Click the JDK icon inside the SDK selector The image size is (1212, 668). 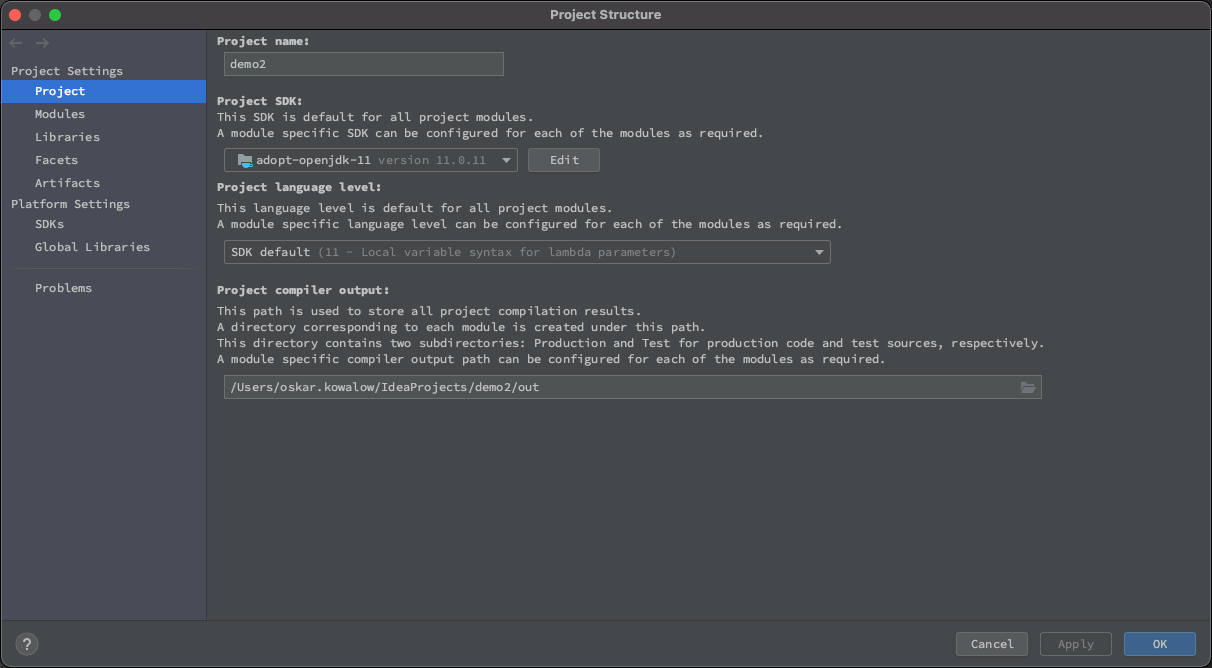(243, 159)
